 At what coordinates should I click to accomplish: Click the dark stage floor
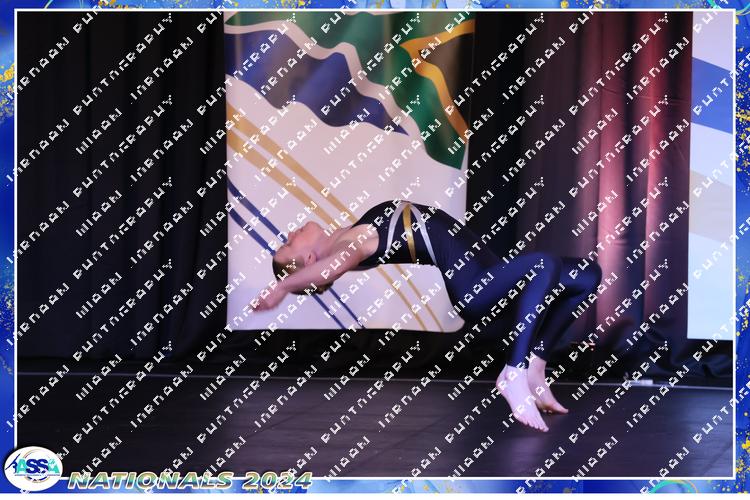coord(300,420)
